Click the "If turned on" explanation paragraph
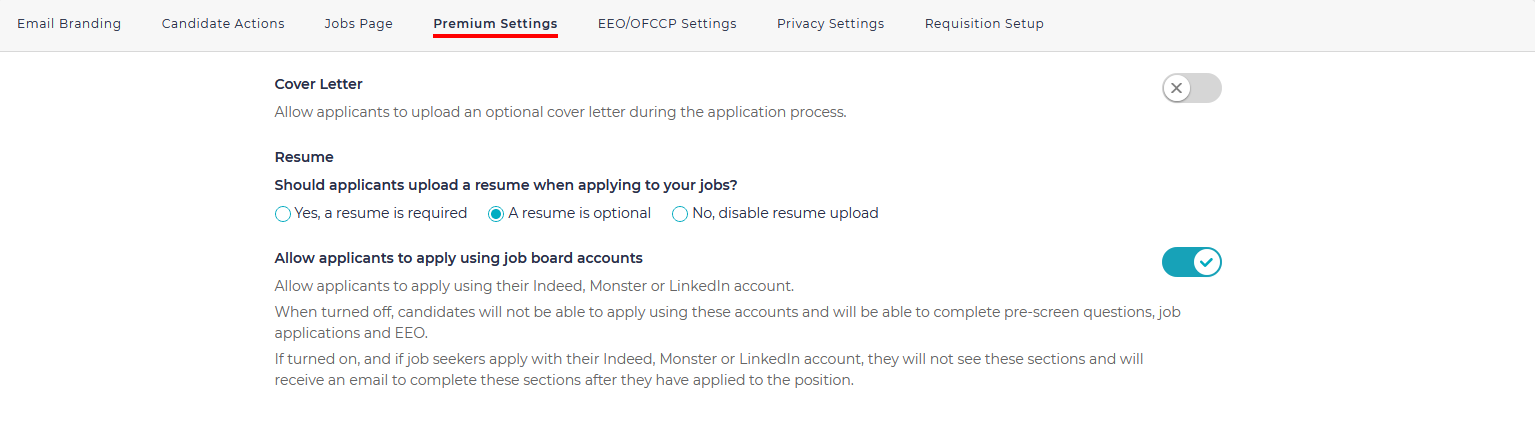 click(709, 369)
